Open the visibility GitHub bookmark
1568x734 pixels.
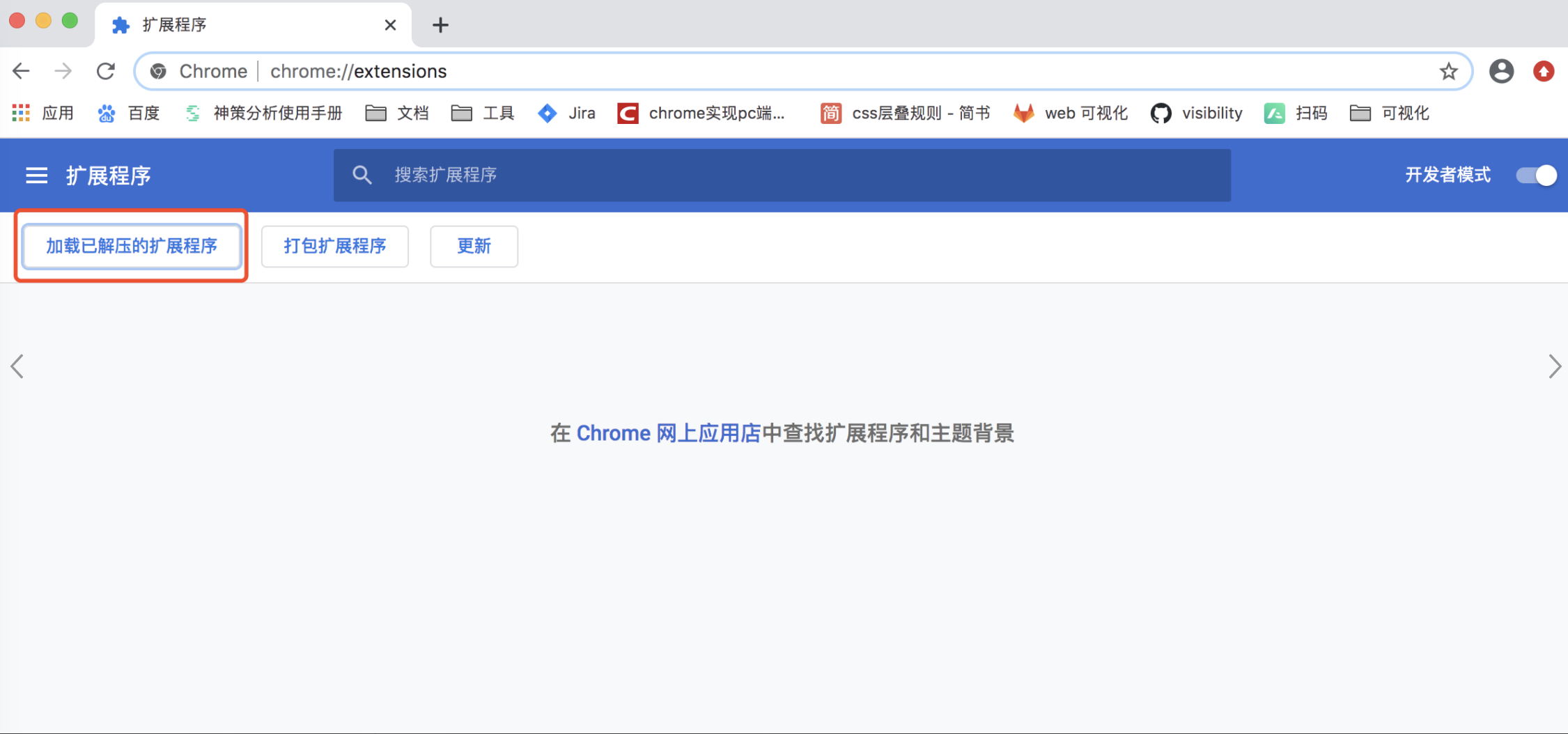pos(1197,113)
